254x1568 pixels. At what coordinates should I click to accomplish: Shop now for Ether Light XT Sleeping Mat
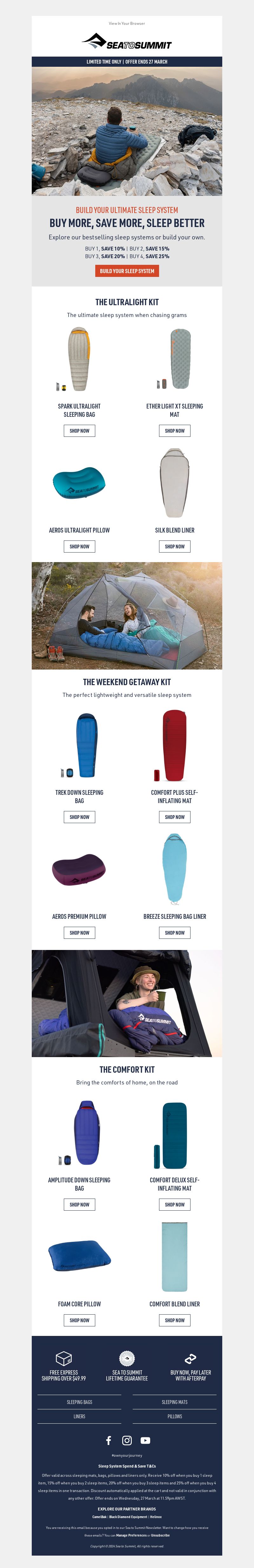(x=174, y=430)
